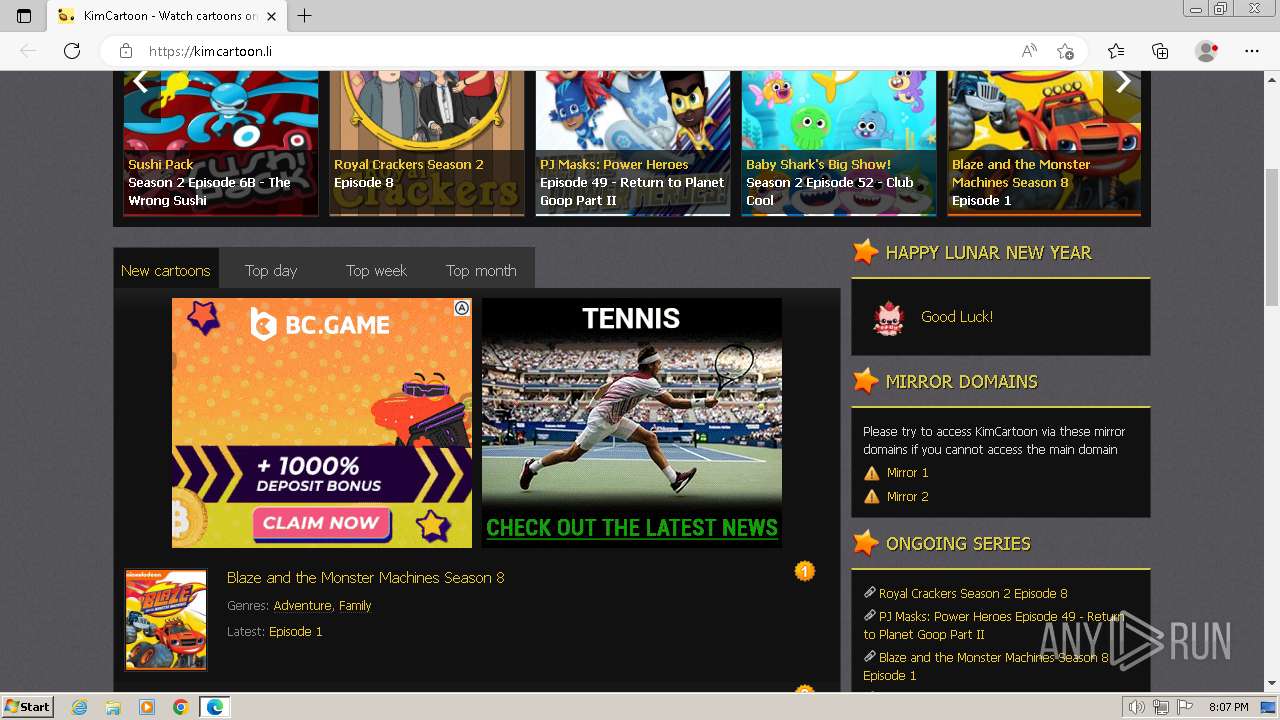Switch to Top month tab
Image resolution: width=1280 pixels, height=720 pixels.
pos(481,270)
